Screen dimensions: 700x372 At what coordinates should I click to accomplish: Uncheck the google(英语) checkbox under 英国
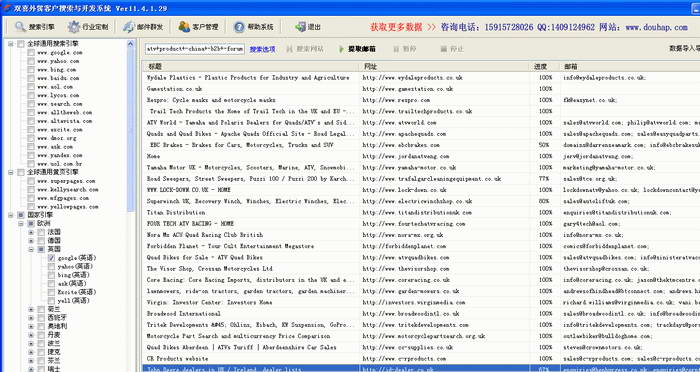(51, 258)
